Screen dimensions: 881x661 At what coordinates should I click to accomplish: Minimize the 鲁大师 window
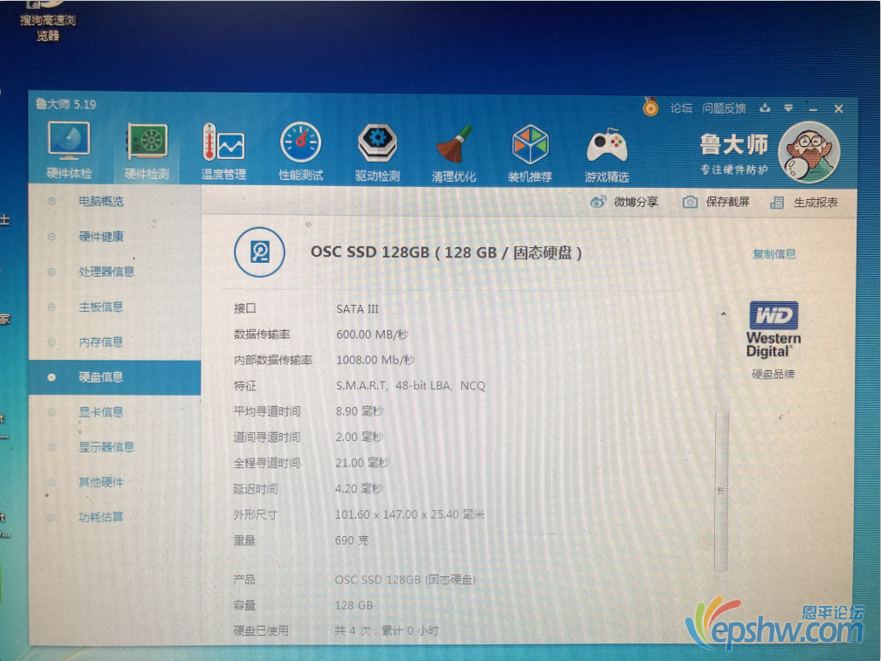click(x=813, y=109)
